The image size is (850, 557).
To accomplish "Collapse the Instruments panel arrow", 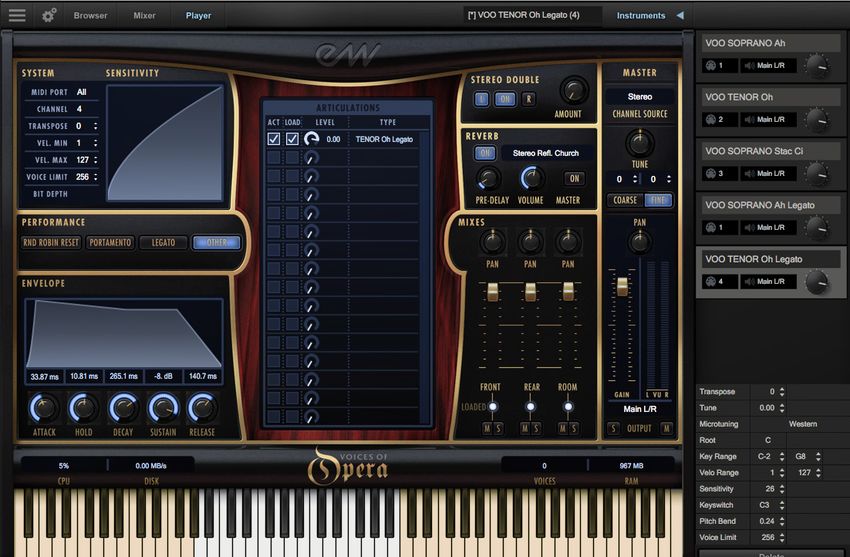I will pyautogui.click(x=680, y=15).
